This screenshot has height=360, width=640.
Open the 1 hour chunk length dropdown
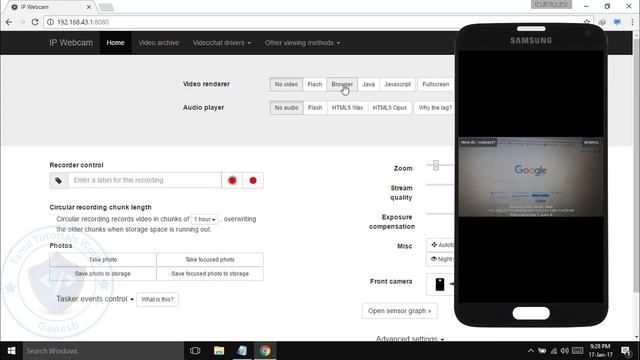point(204,219)
